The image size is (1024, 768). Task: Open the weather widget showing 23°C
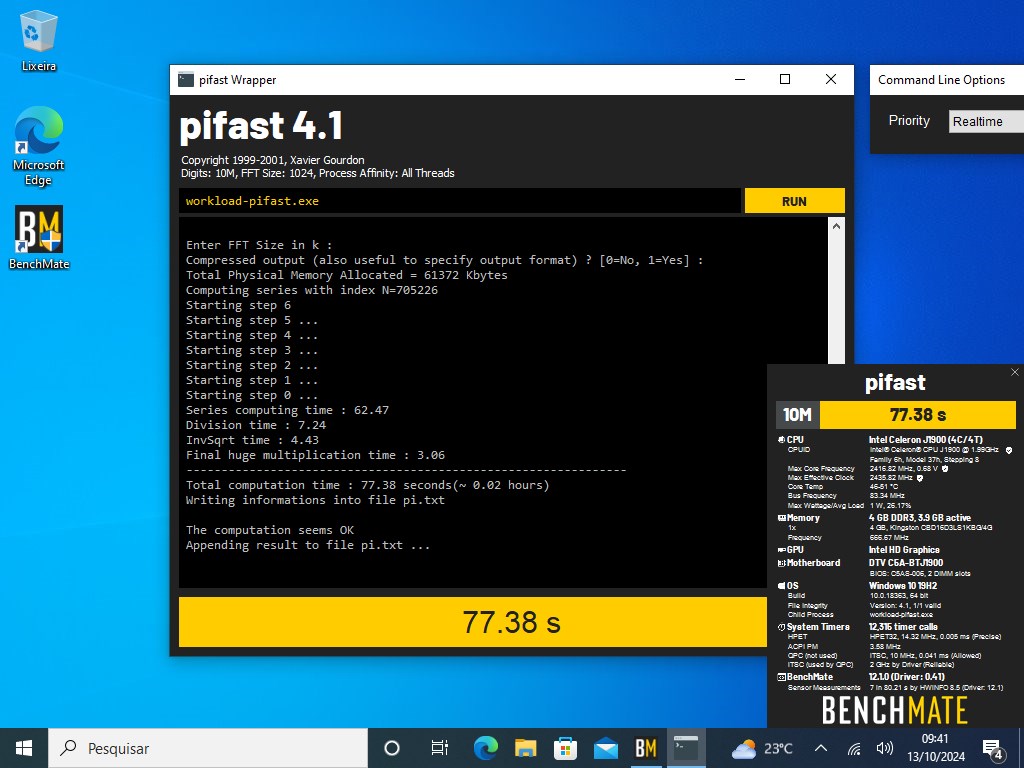click(762, 748)
